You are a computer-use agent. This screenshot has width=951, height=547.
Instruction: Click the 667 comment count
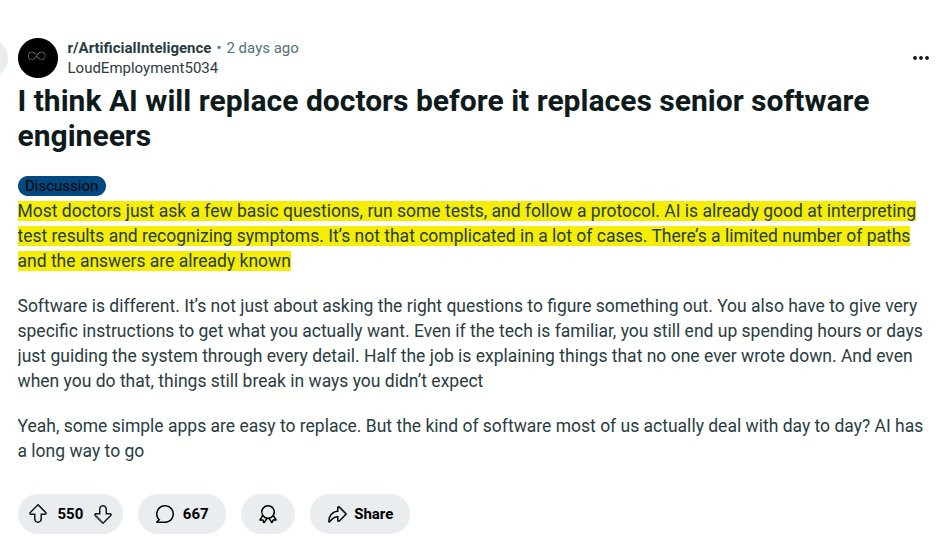click(196, 514)
